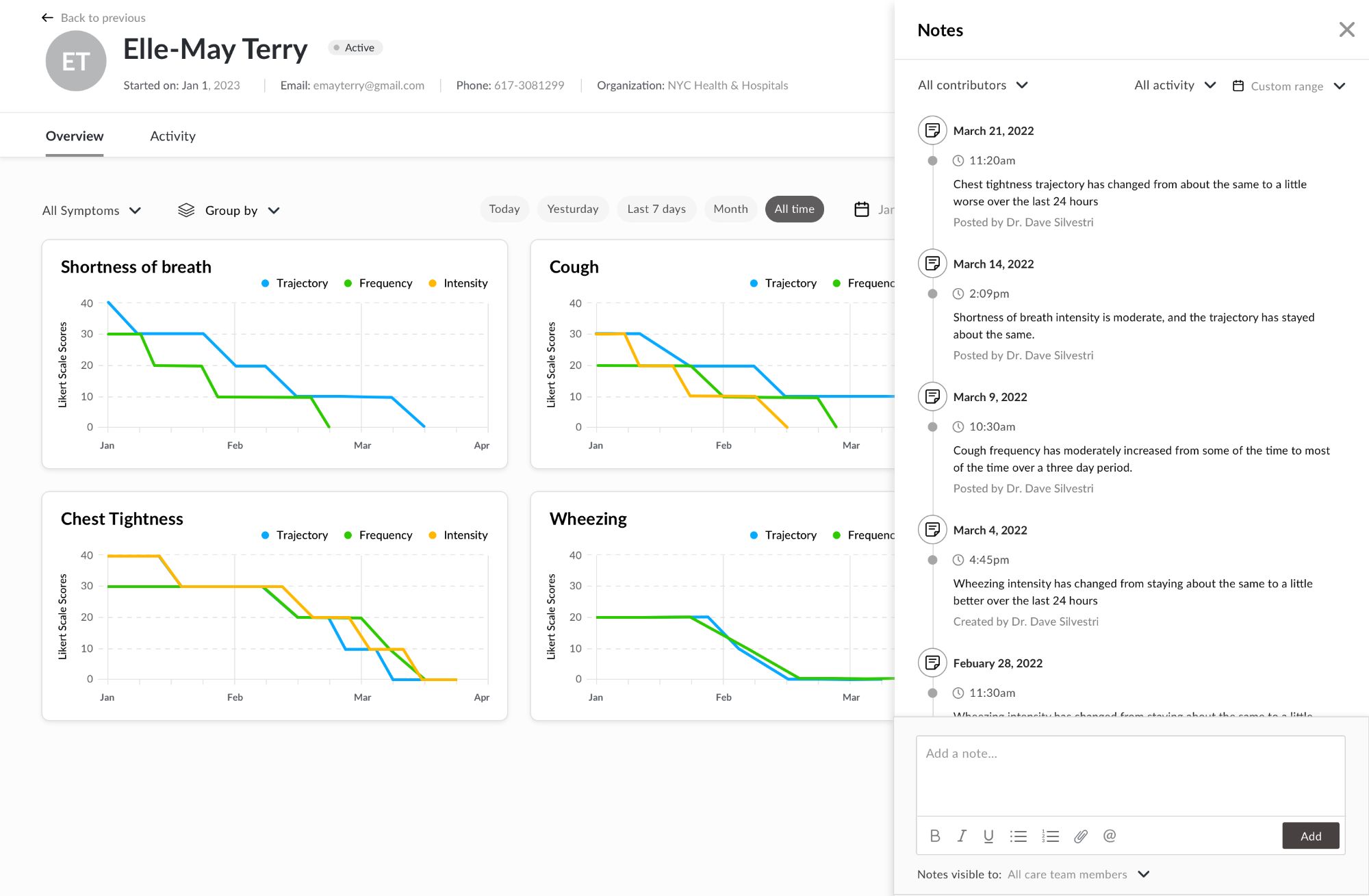This screenshot has width=1369, height=896.
Task: Toggle Frequency legend in Chest Tightness chart
Action: [378, 535]
